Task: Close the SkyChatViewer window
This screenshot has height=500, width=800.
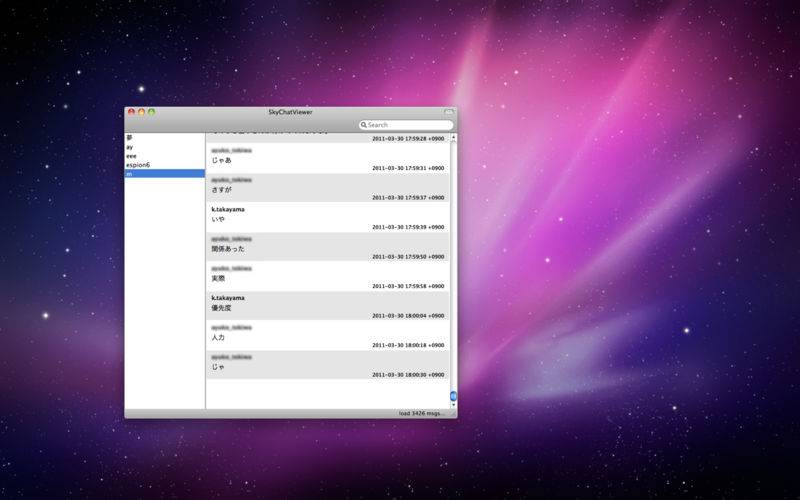Action: (x=131, y=112)
